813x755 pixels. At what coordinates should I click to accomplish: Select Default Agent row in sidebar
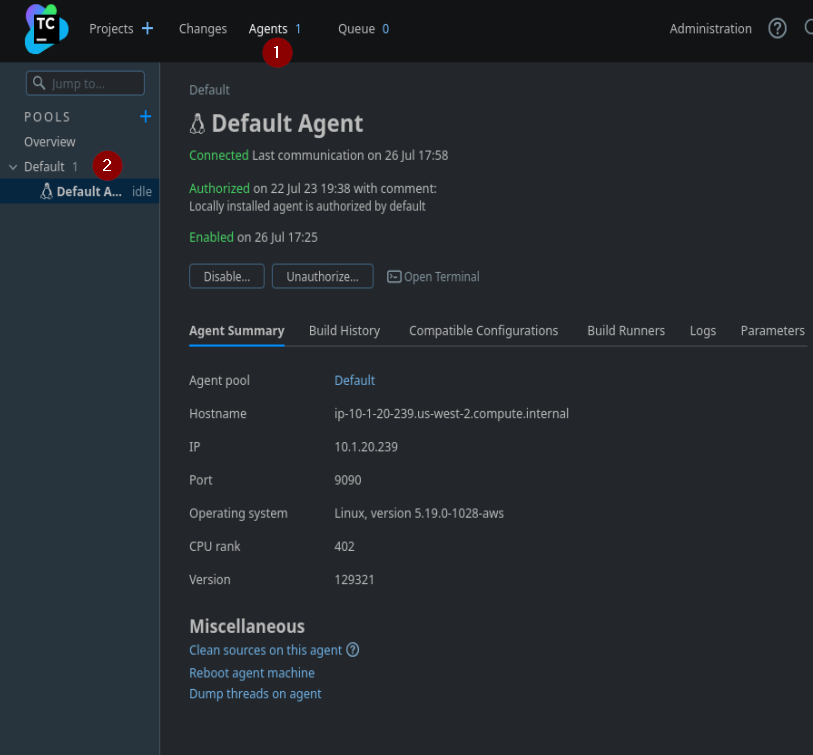coord(80,191)
